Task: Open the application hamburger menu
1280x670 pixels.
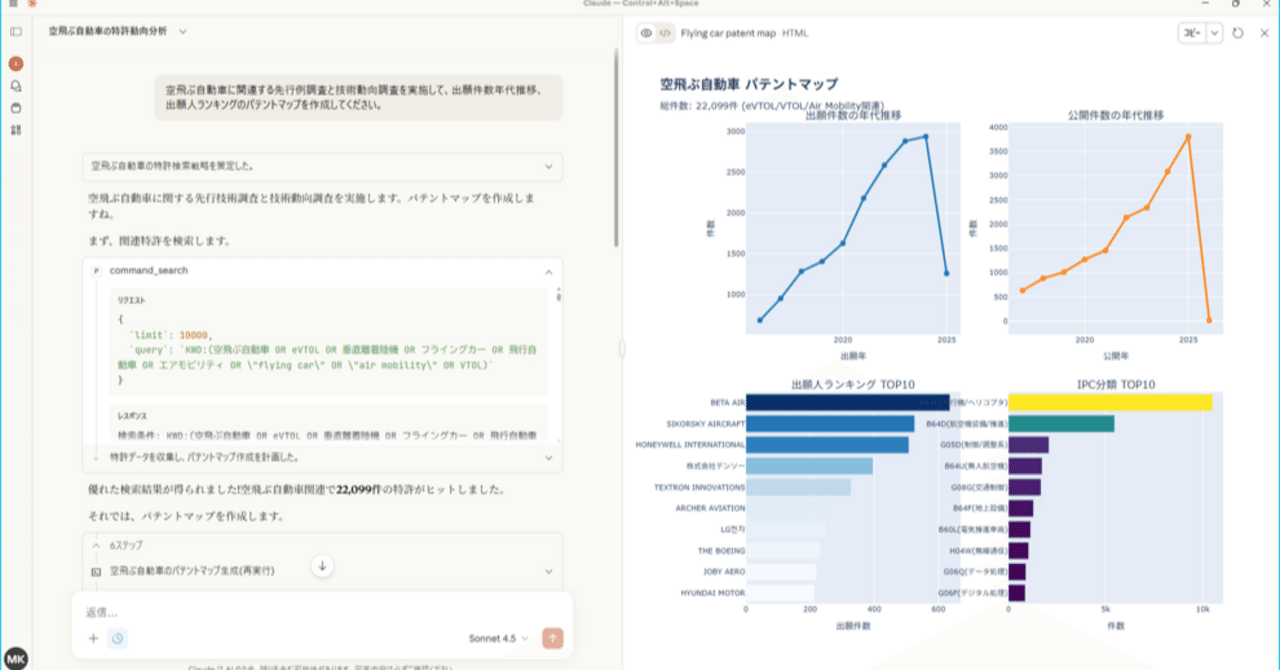Action: (13, 4)
